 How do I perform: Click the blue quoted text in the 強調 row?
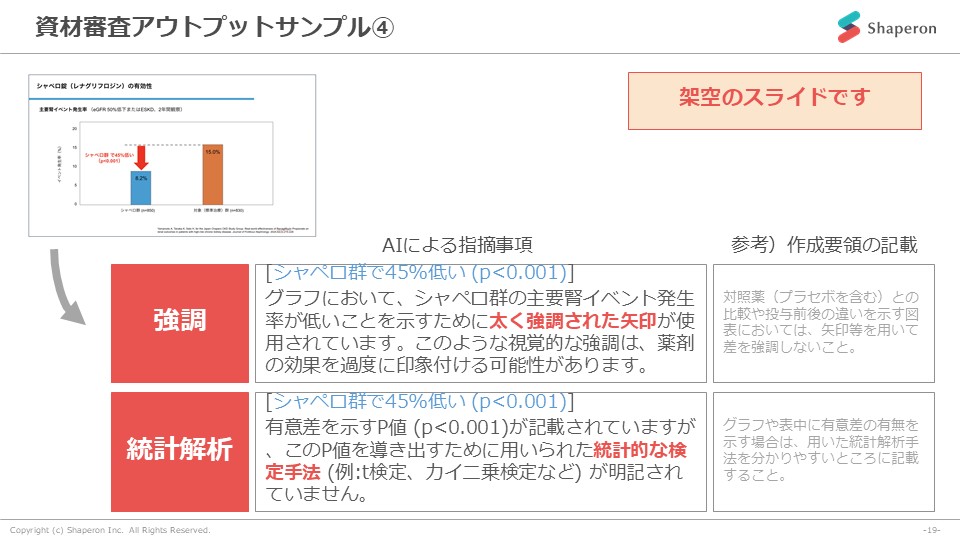point(420,272)
